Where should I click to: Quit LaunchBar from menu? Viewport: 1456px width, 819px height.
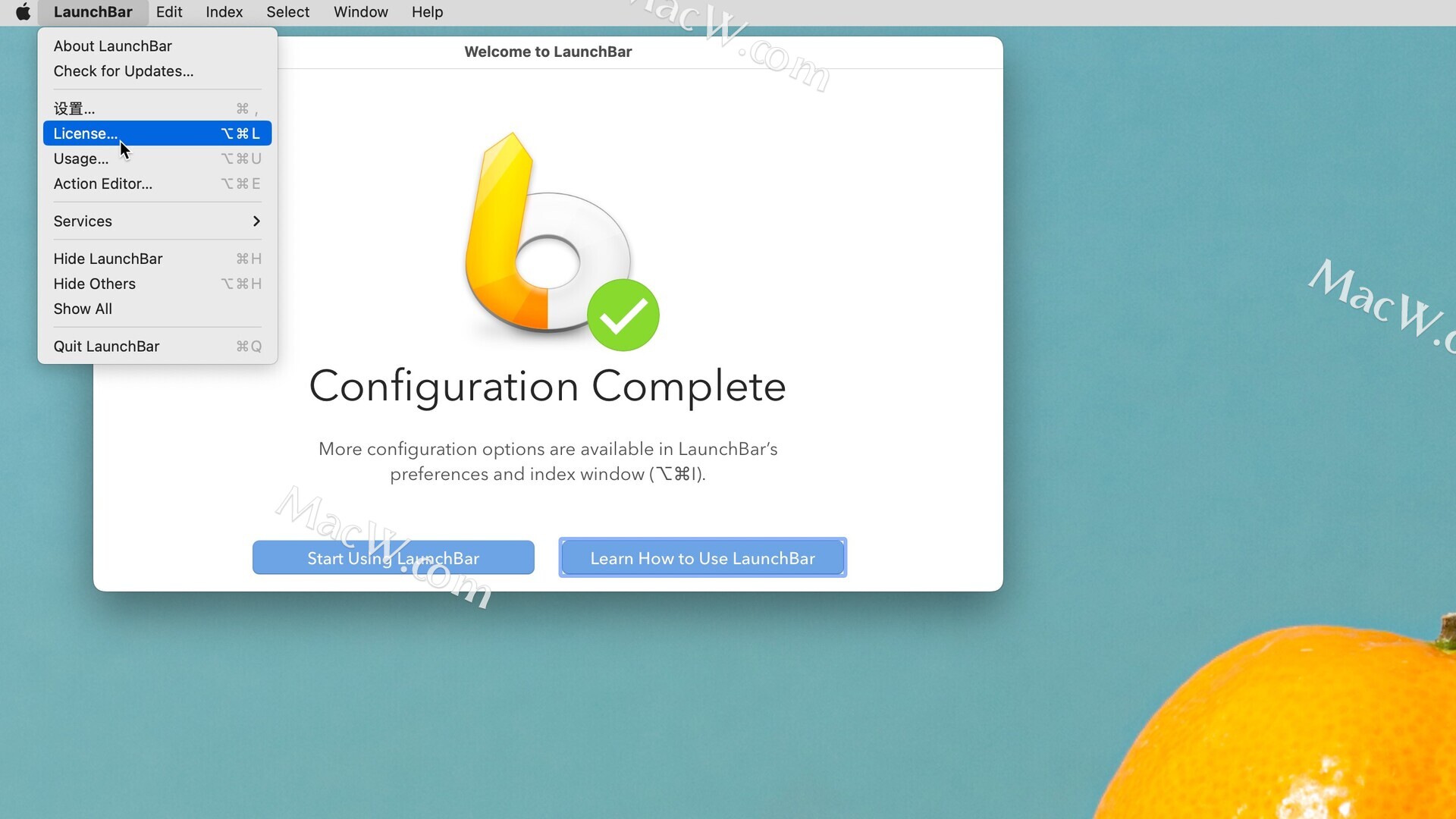click(x=157, y=347)
